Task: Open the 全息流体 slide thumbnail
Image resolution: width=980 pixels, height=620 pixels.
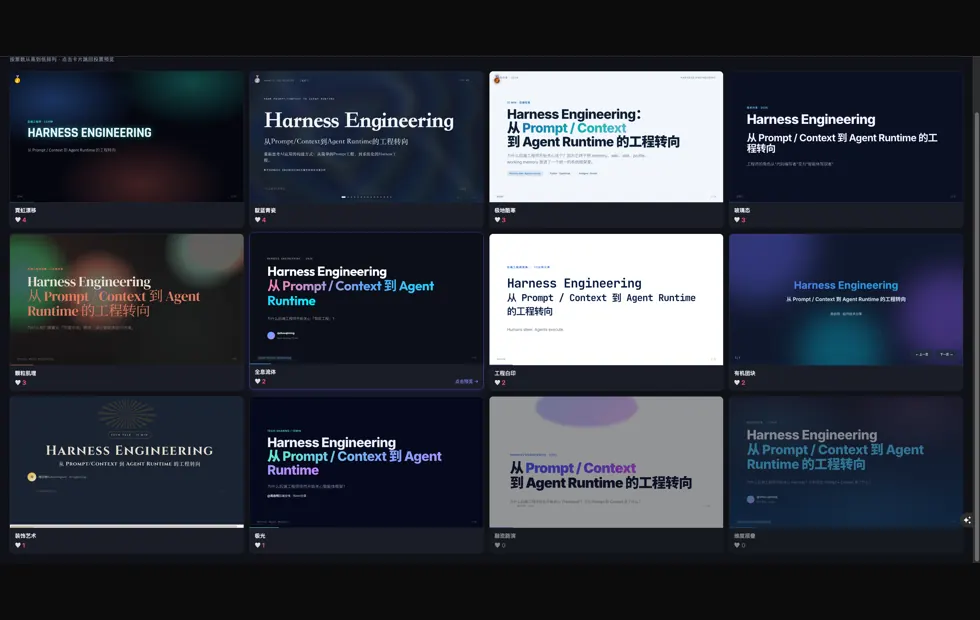Action: tap(366, 299)
